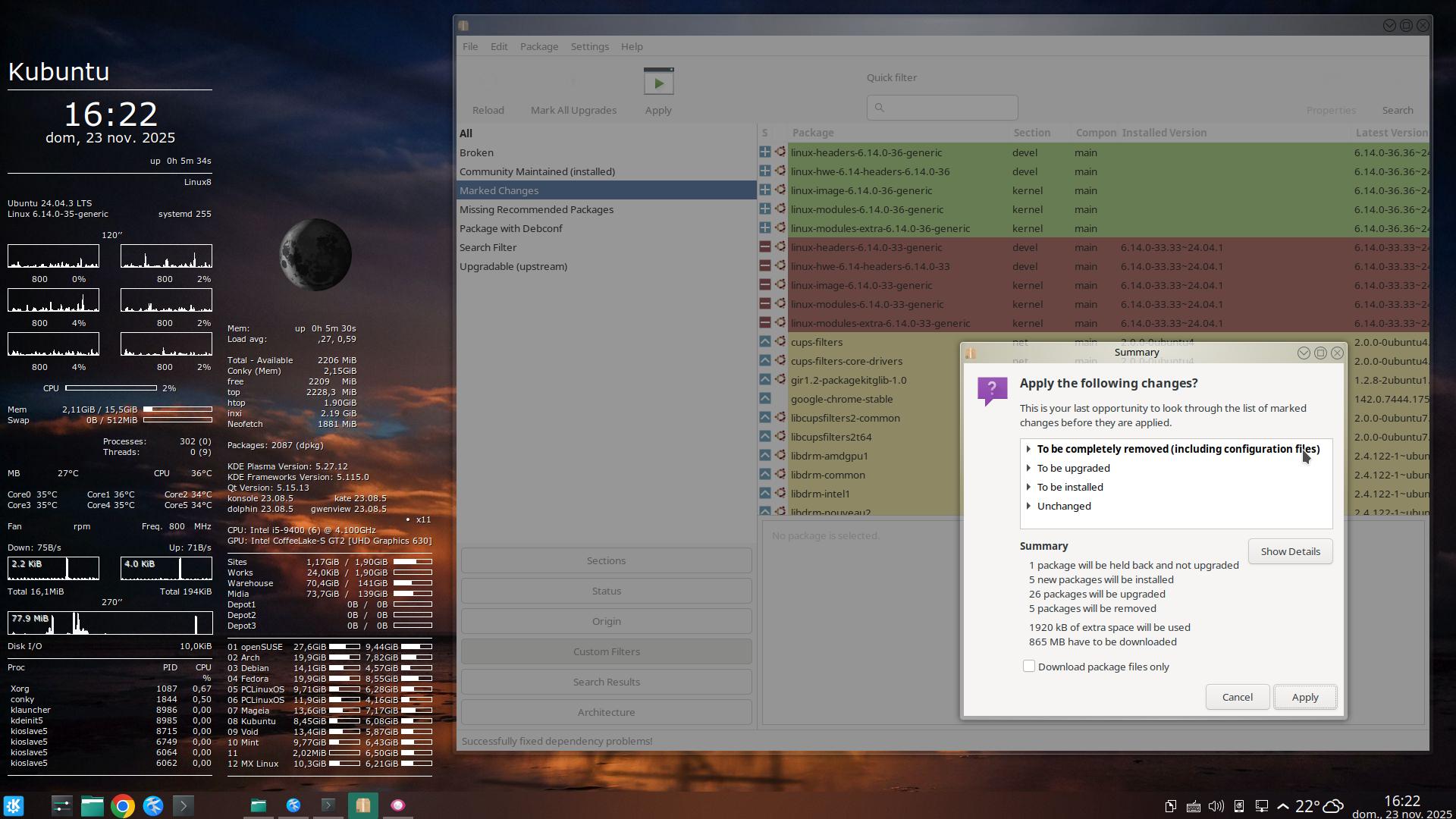Open the network connections tray icon

1261,806
